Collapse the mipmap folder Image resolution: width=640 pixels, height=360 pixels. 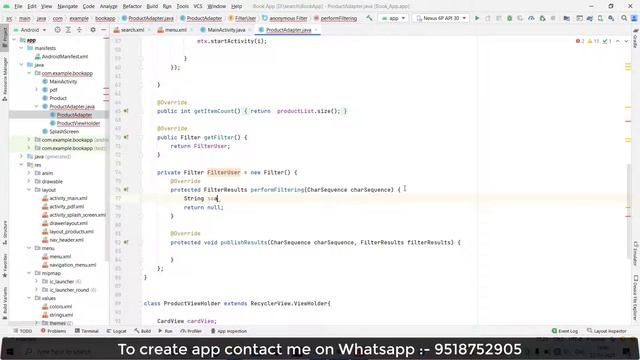tap(29, 273)
